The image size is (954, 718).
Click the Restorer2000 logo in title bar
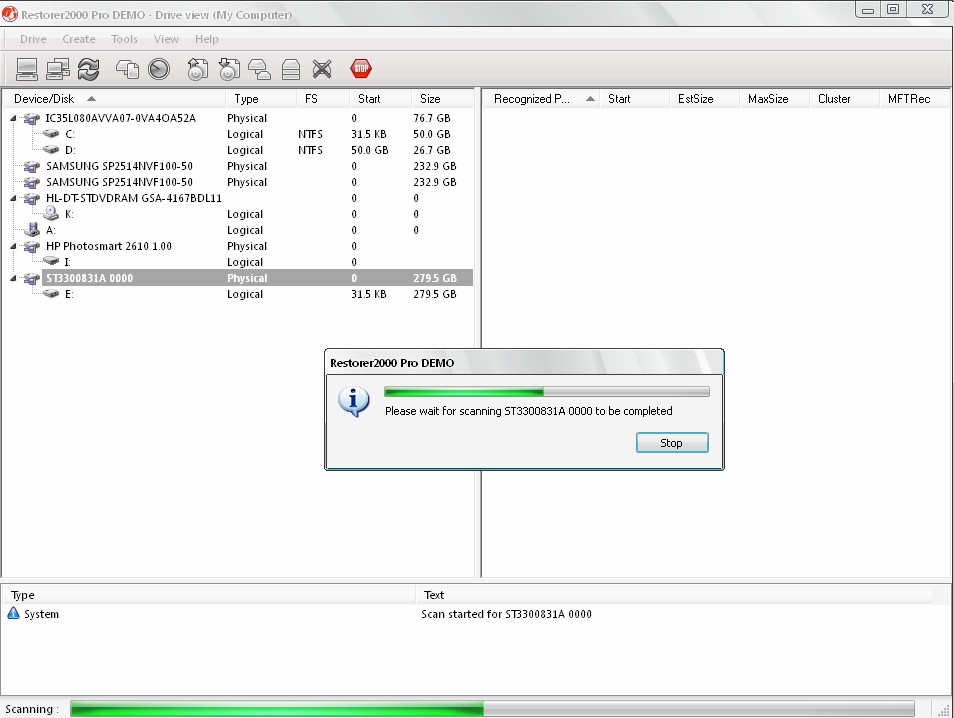tap(10, 13)
